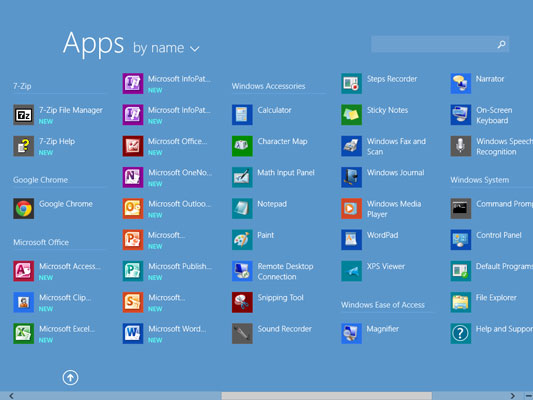
Task: Open Narrator icon
Action: coord(461,84)
